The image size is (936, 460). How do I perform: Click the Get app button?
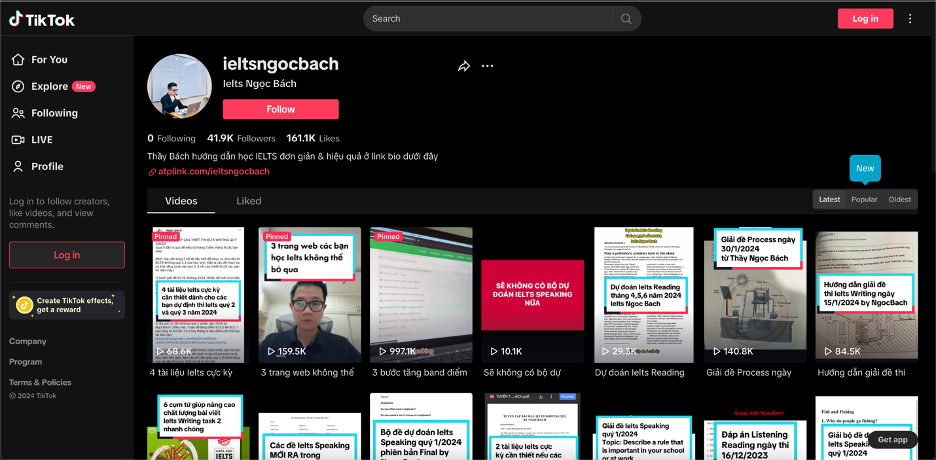coord(892,440)
